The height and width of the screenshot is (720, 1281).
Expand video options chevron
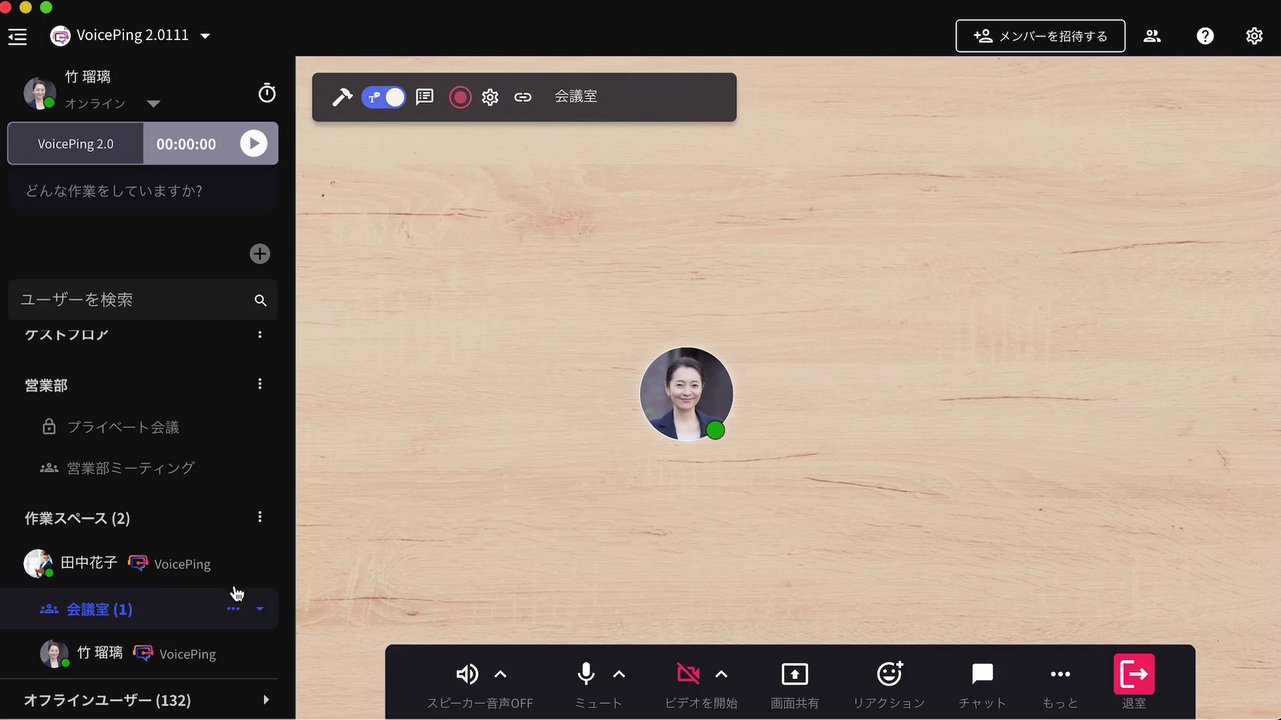(x=722, y=674)
